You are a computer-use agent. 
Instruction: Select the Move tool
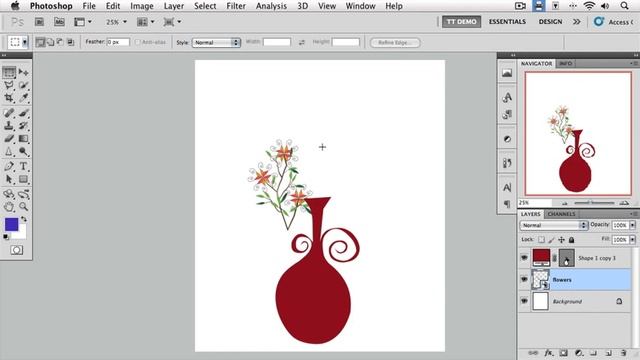pyautogui.click(x=23, y=72)
